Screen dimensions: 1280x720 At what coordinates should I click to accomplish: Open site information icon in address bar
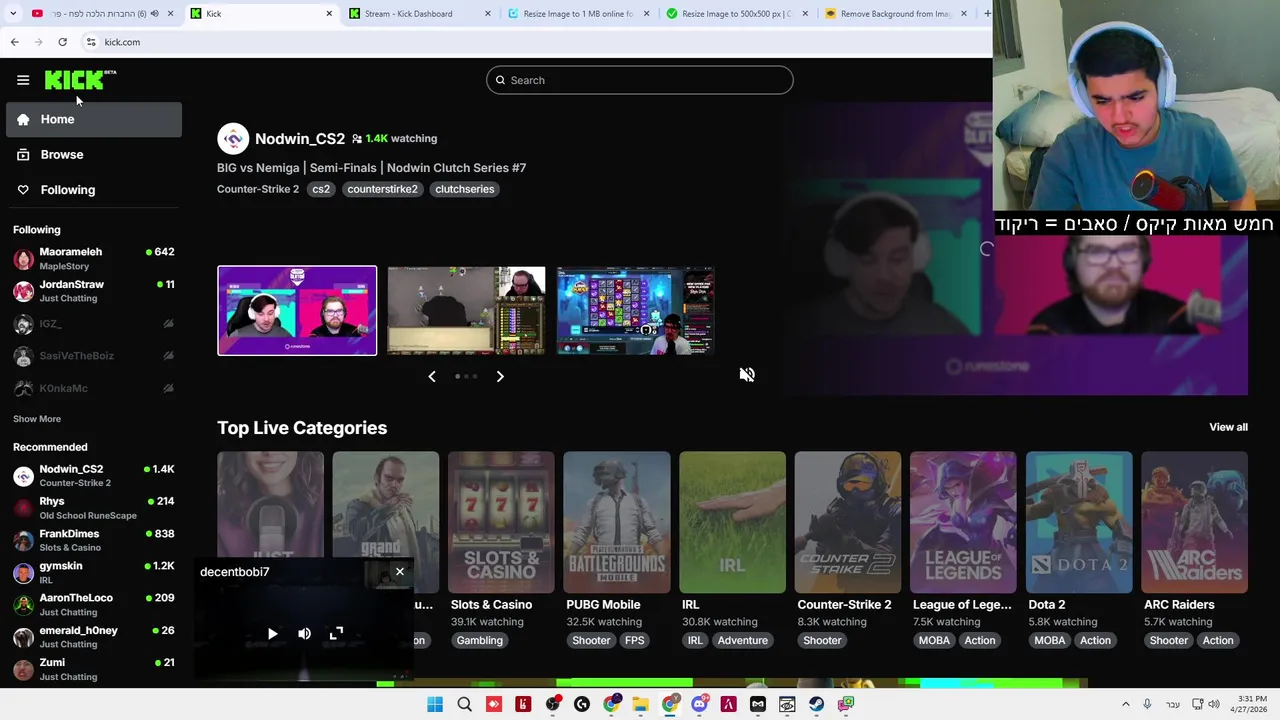(91, 42)
